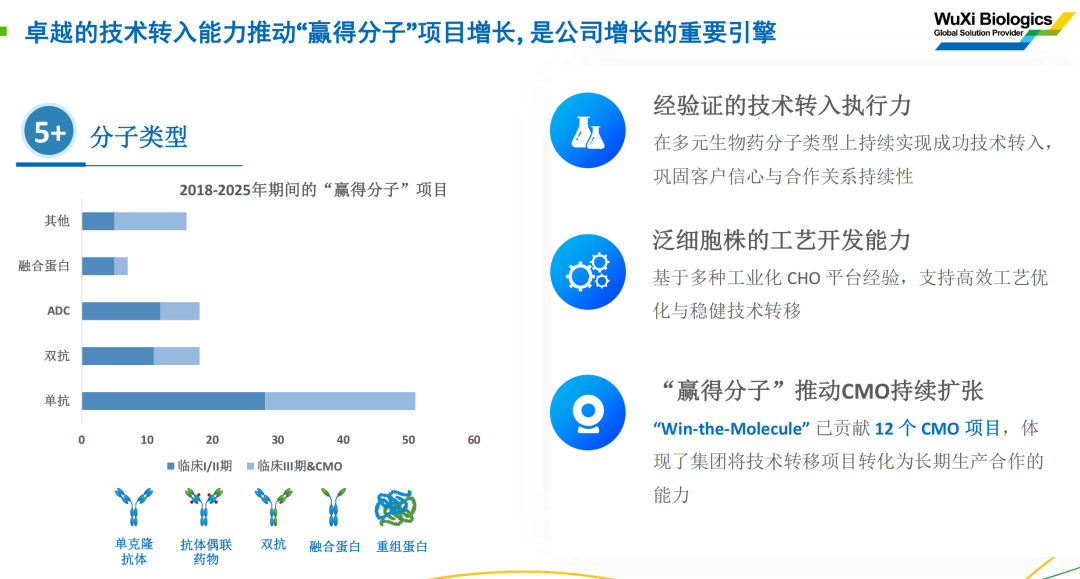The height and width of the screenshot is (579, 1080).
Task: Click the dark blue segment of ADC bar
Action: point(120,311)
